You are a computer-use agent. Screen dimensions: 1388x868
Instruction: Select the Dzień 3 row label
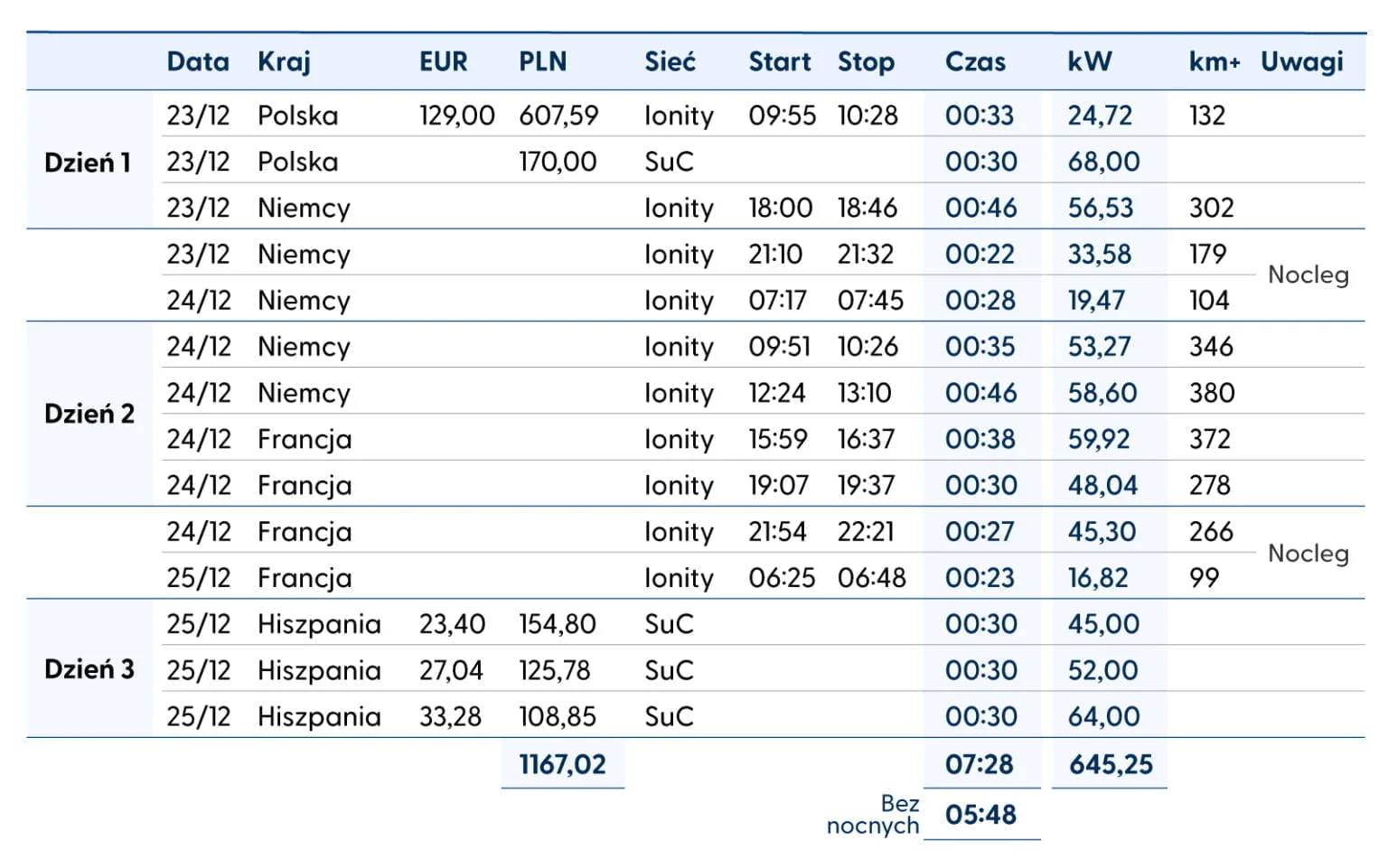pyautogui.click(x=89, y=669)
